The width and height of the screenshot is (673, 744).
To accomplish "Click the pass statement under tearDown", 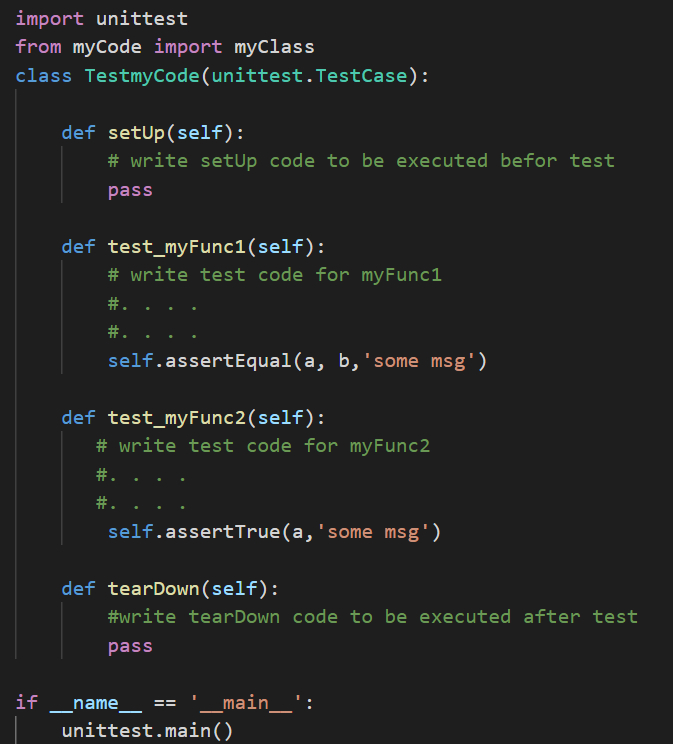I will click(x=130, y=646).
